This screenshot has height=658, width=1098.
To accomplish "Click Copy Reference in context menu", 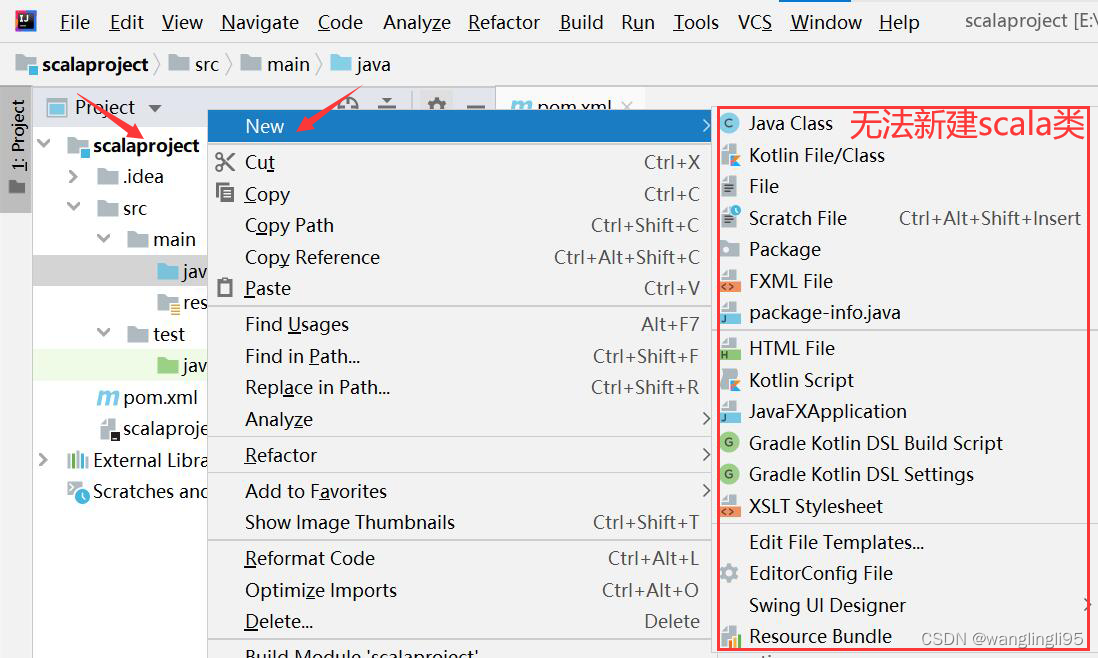I will [x=459, y=257].
